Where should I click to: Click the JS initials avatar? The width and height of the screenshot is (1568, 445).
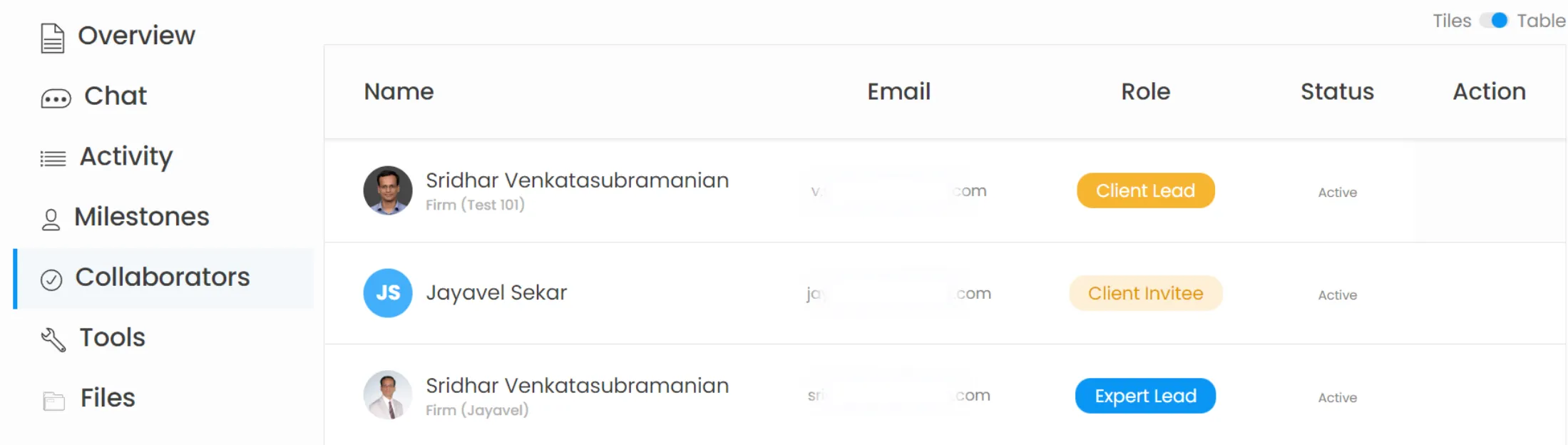pos(388,293)
